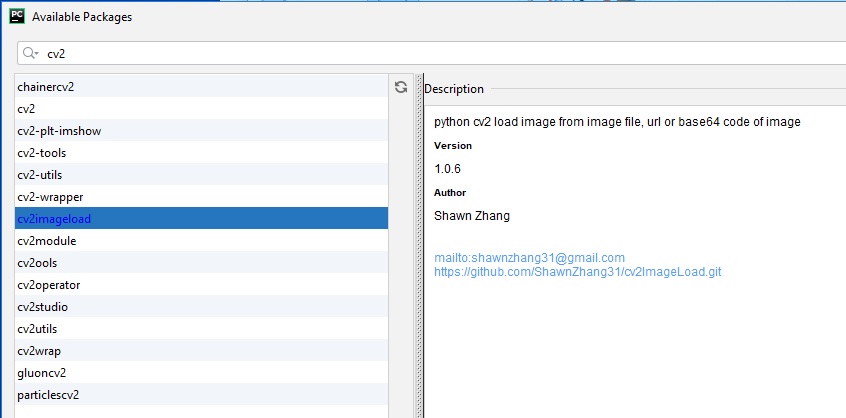846x418 pixels.
Task: Select particlescv2 at the list bottom
Action: pos(48,395)
